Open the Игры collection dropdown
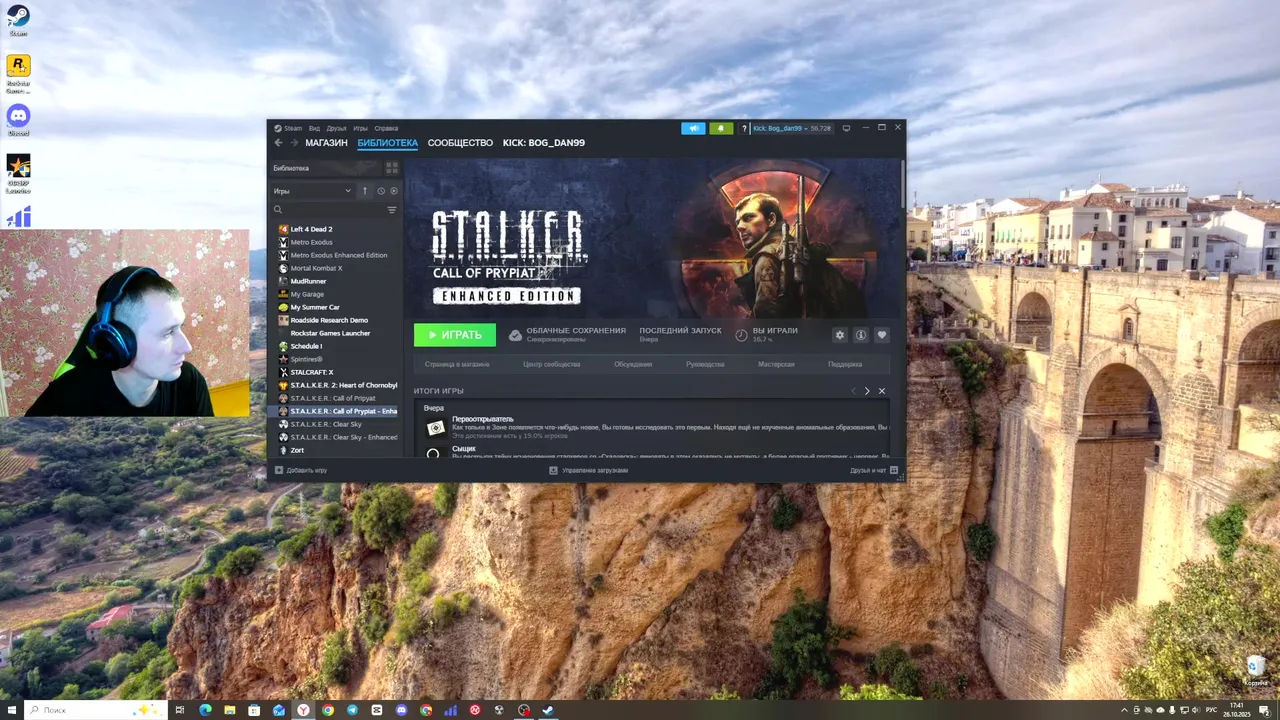Image resolution: width=1280 pixels, height=720 pixels. point(313,191)
